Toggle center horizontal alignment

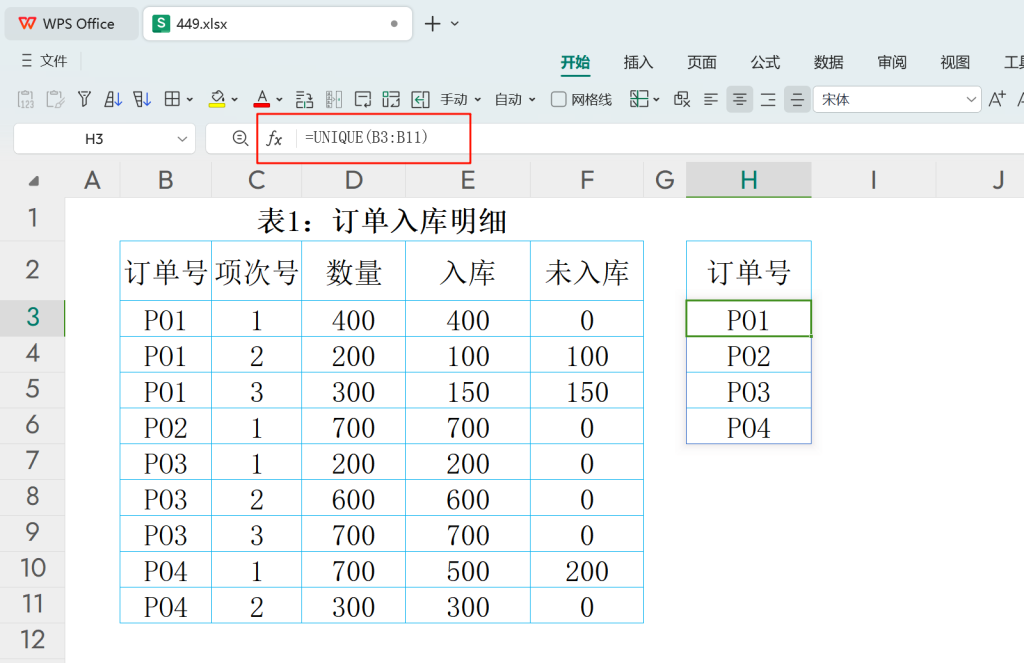(x=739, y=99)
